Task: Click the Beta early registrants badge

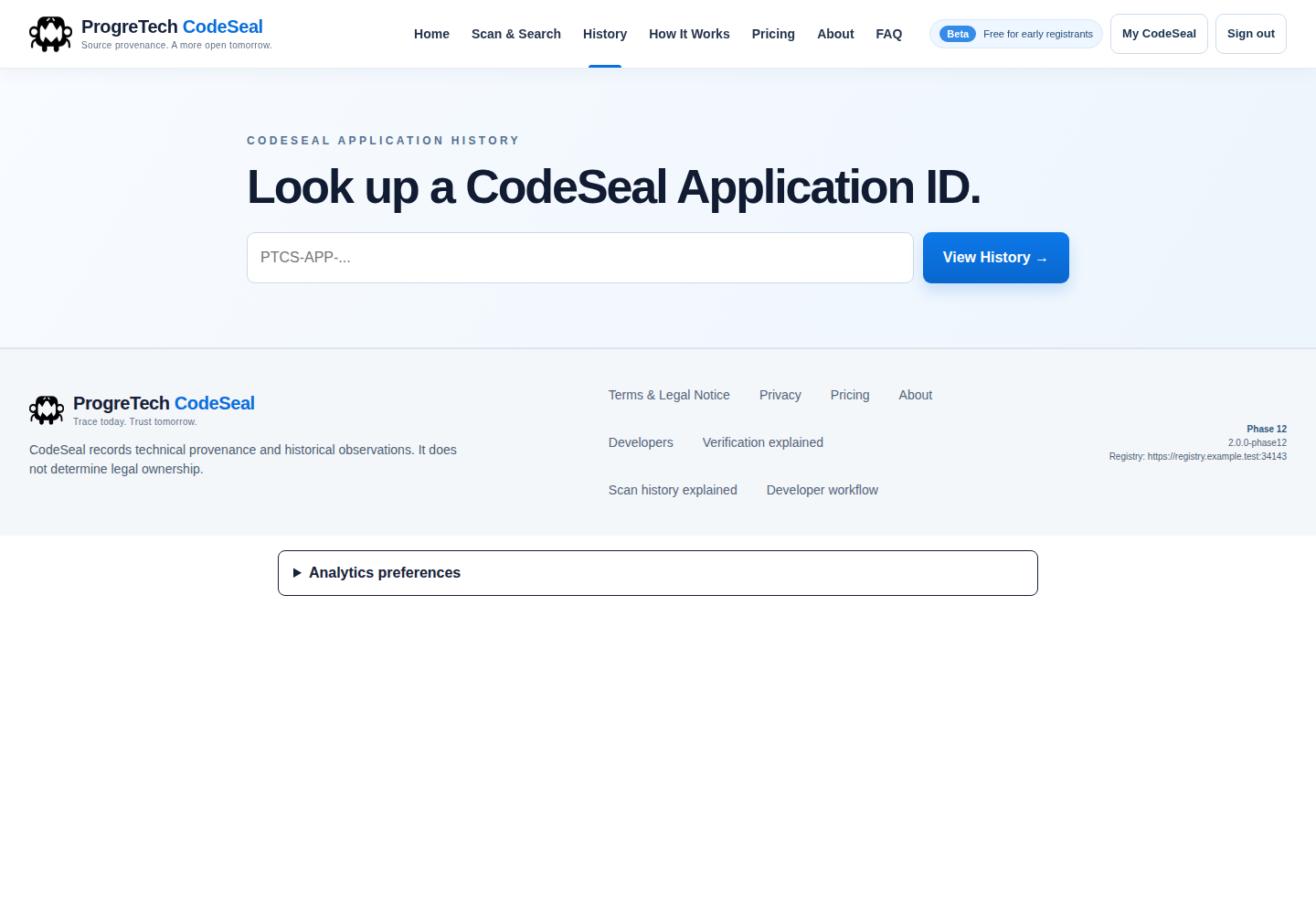Action: coord(1016,34)
